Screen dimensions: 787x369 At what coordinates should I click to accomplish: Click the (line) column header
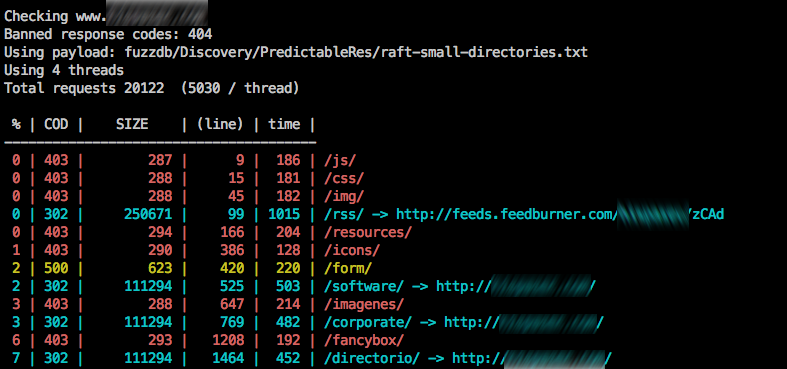(220, 125)
